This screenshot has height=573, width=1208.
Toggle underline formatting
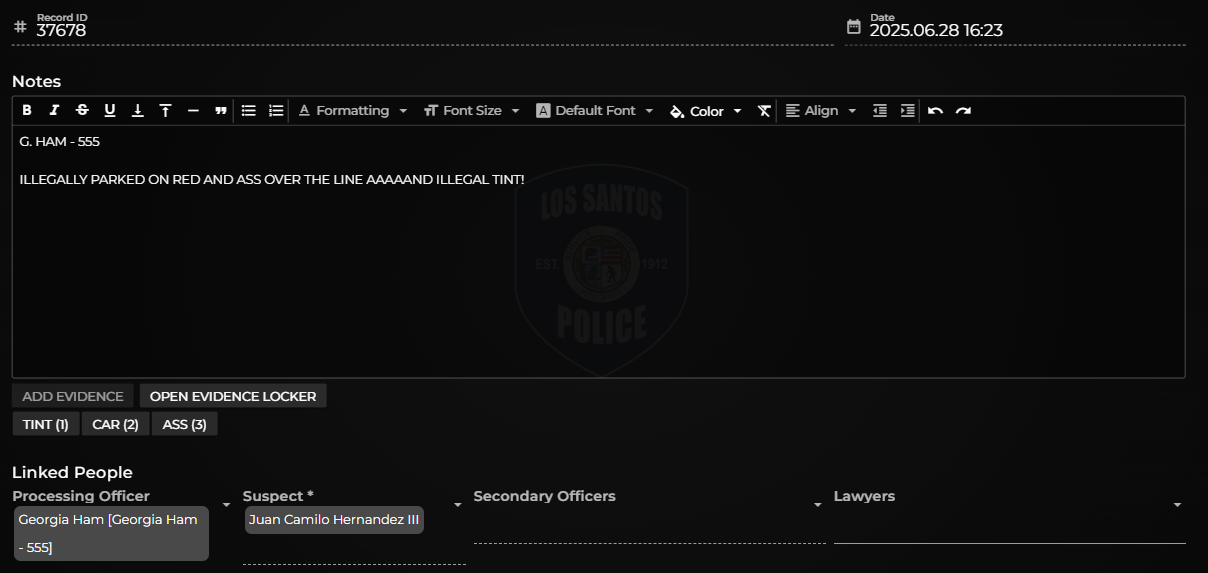tap(110, 111)
